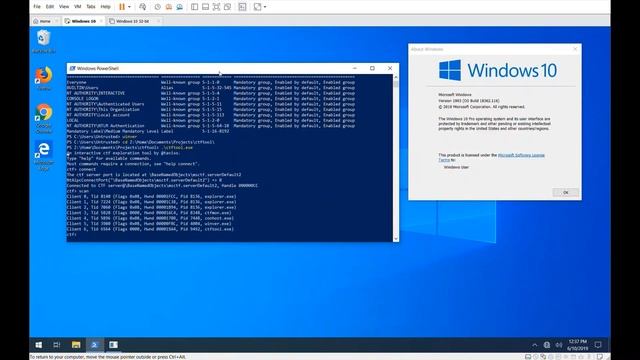Image resolution: width=640 pixels, height=360 pixels.
Task: Pause the VM with the orange pause button
Action: pos(122,7)
